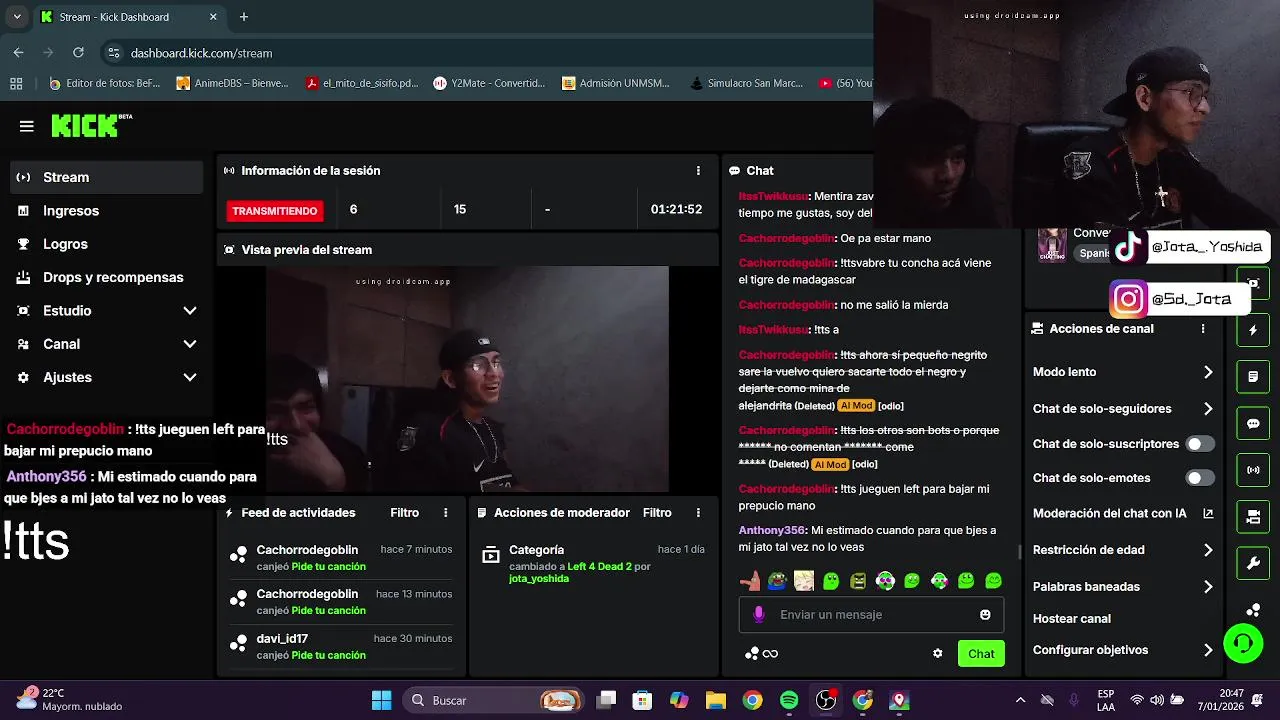The width and height of the screenshot is (1280, 720).
Task: Open the AnimeDBS bookmark
Action: click(x=232, y=83)
